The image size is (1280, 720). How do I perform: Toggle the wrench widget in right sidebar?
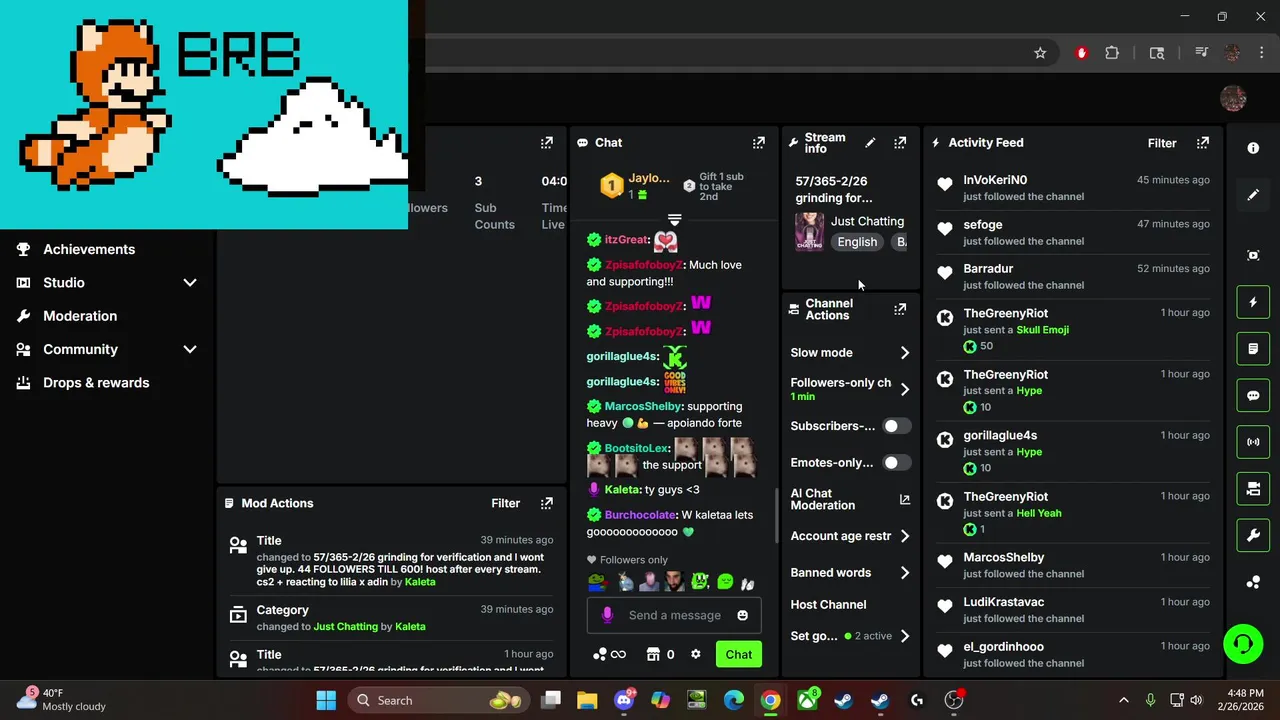[x=1253, y=535]
